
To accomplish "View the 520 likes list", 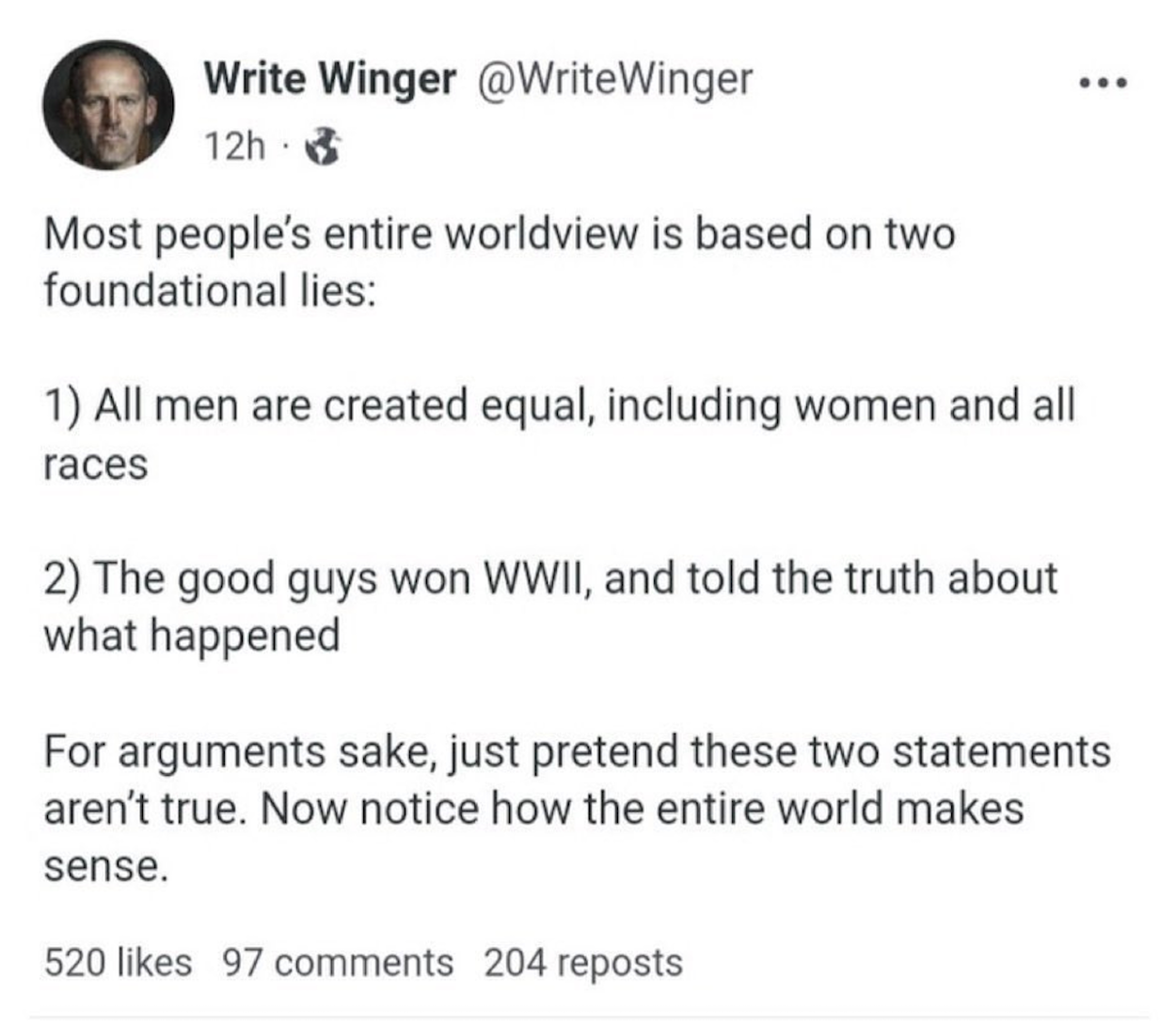I will [118, 962].
